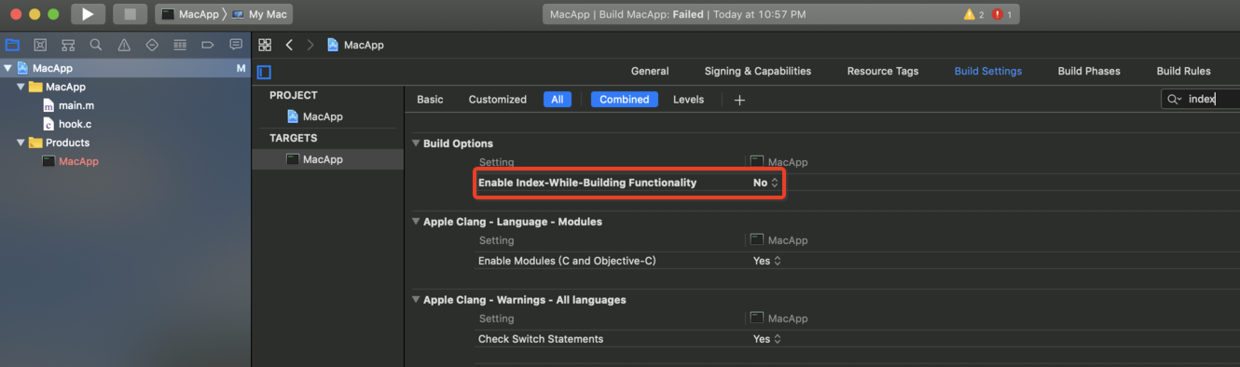Select the Levels view mode
Image resolution: width=1240 pixels, height=367 pixels.
pyautogui.click(x=688, y=99)
